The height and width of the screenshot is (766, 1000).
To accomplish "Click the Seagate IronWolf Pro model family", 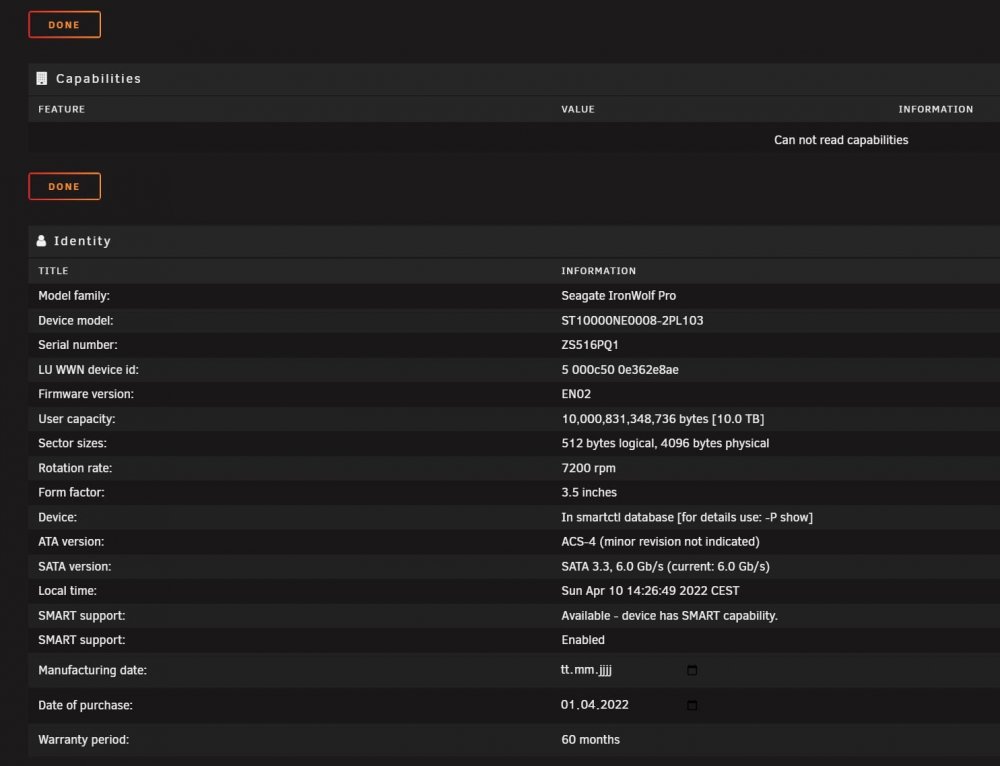I will point(619,295).
